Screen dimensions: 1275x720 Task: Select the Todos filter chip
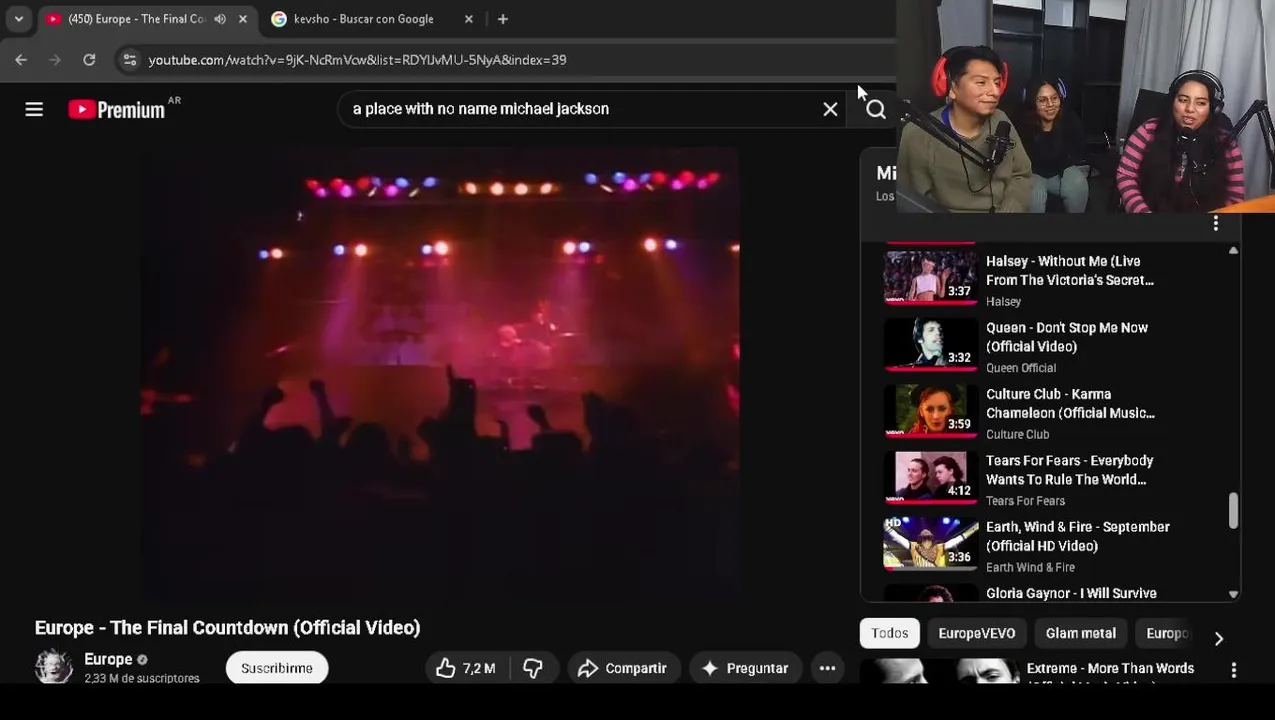(x=889, y=633)
